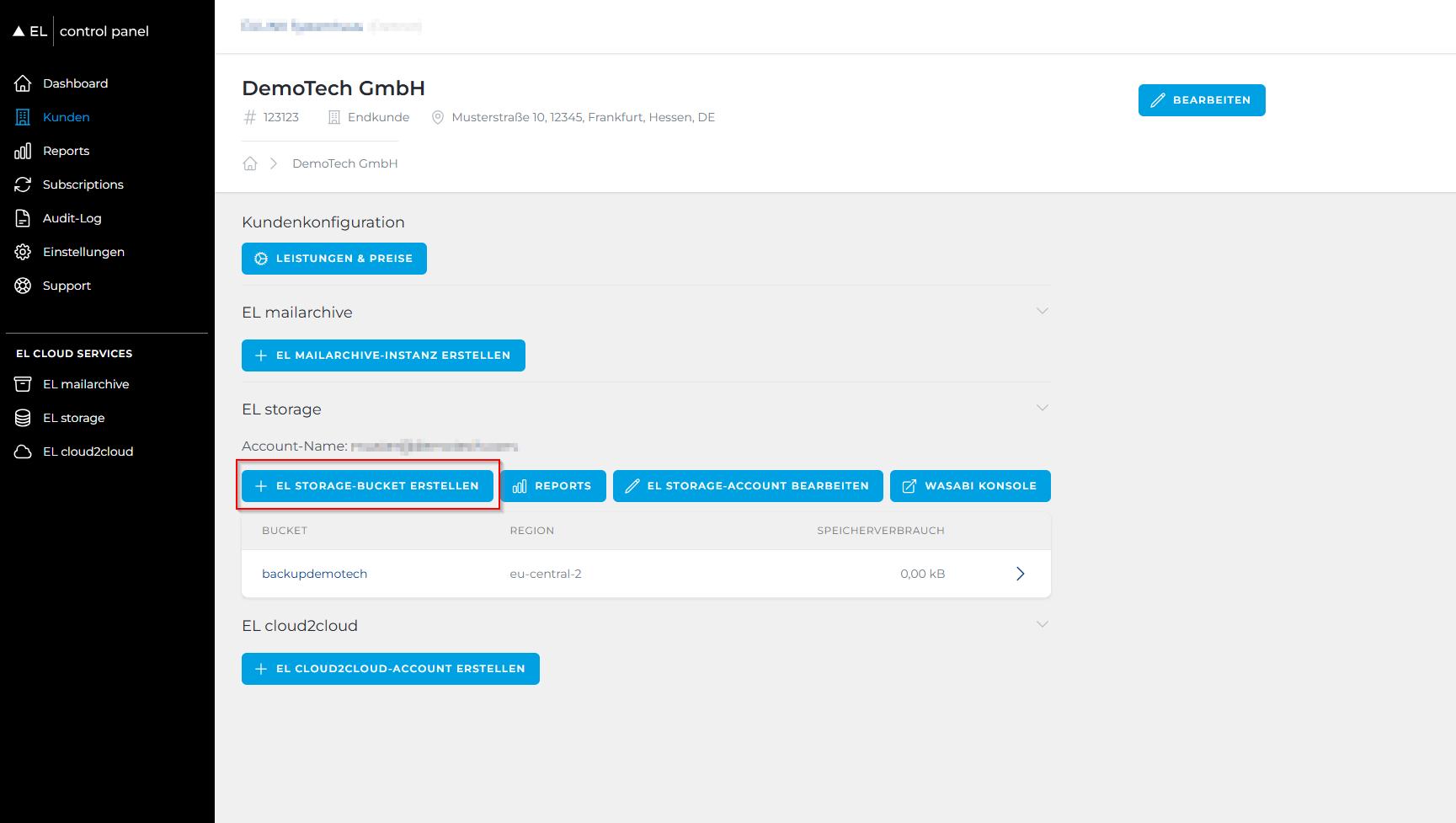Create a new EL storage bucket
The height and width of the screenshot is (823, 1456).
click(367, 486)
